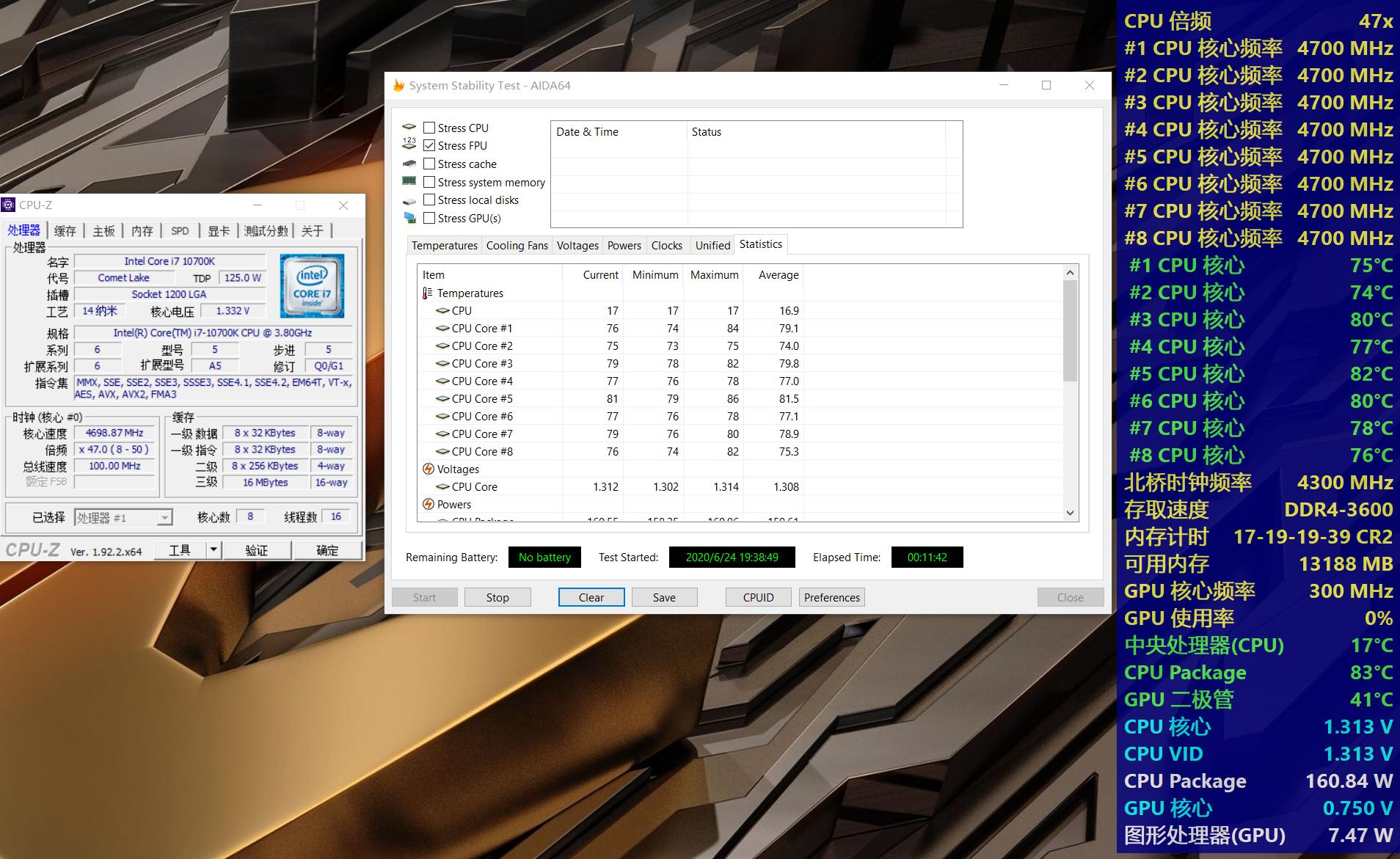Screen dimensions: 1400x859
Task: Open the dropdown arrow next to 工具
Action: point(213,549)
